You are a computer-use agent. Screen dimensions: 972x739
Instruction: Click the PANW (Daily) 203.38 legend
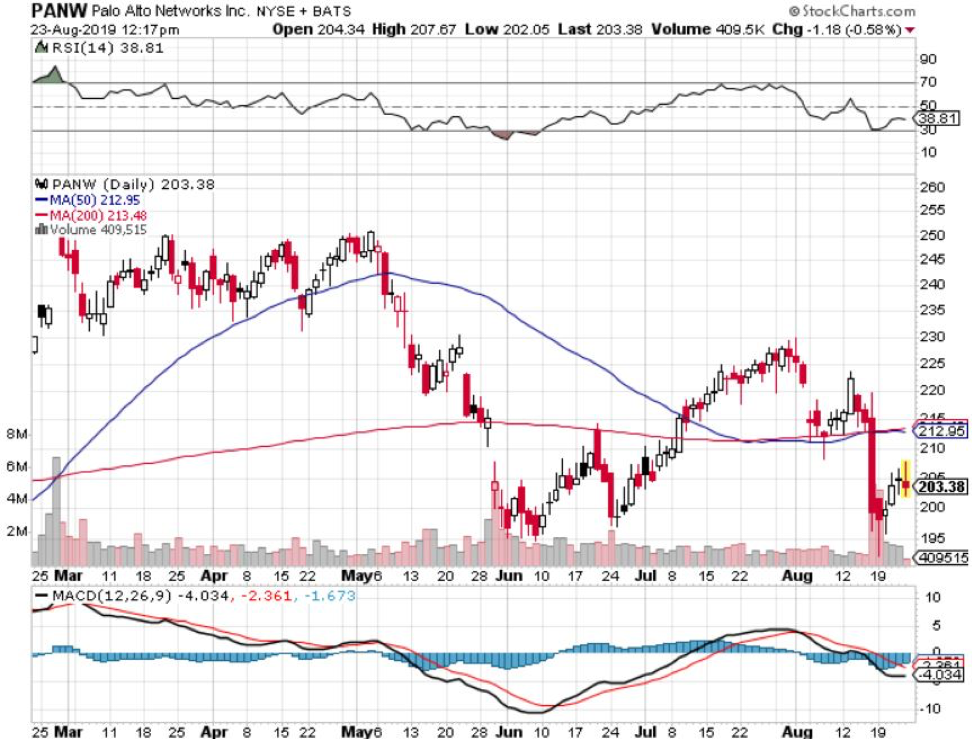[x=133, y=184]
